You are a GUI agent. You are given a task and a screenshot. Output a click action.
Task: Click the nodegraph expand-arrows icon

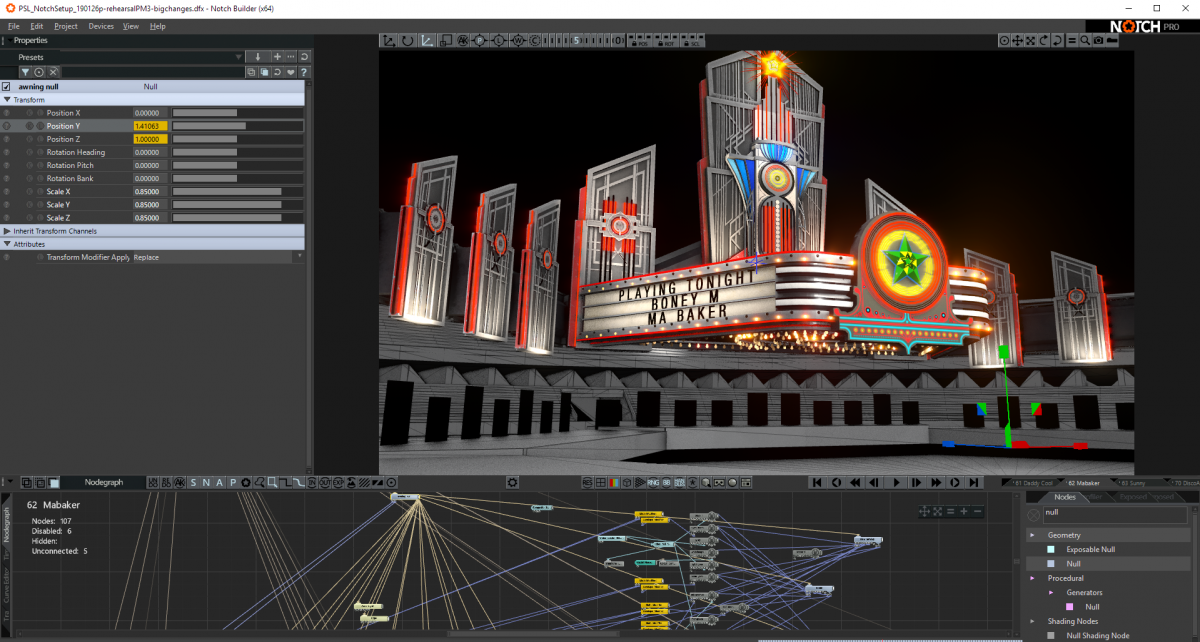937,511
